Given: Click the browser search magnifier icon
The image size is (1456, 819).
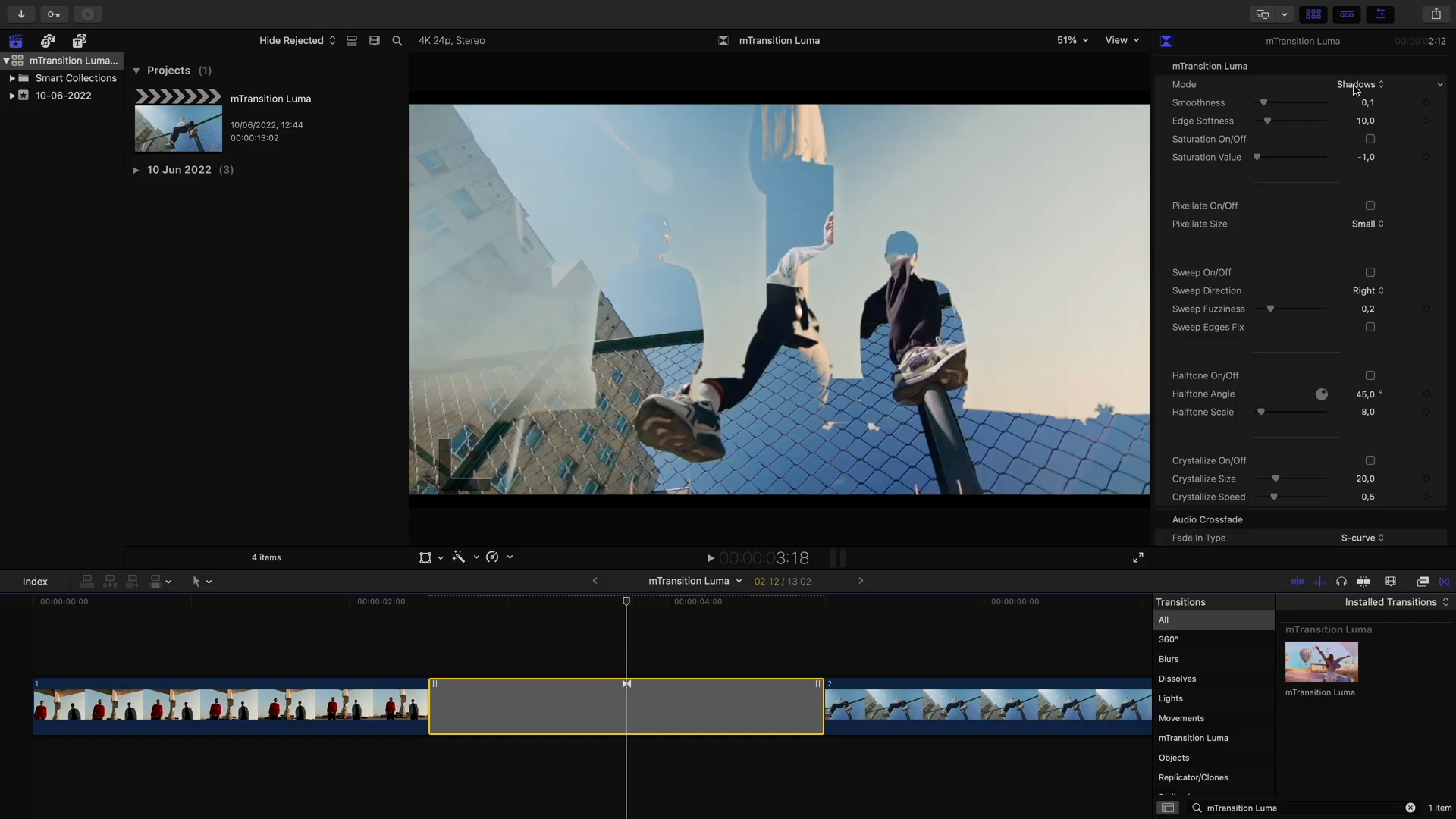Looking at the screenshot, I should (x=397, y=41).
